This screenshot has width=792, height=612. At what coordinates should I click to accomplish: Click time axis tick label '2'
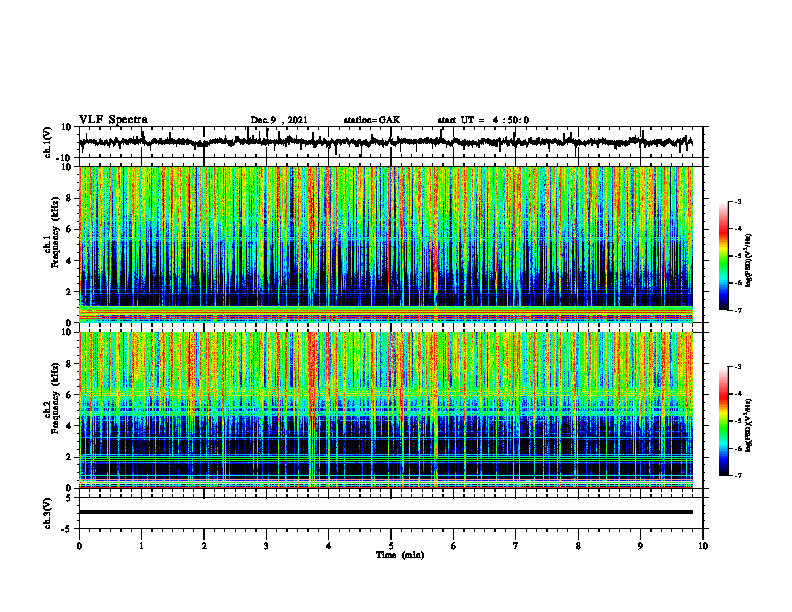pyautogui.click(x=204, y=546)
